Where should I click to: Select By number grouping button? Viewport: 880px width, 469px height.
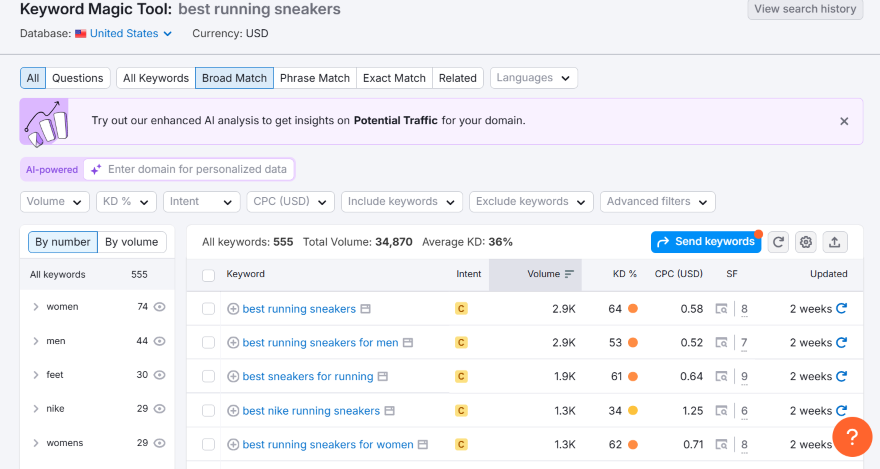(x=63, y=242)
